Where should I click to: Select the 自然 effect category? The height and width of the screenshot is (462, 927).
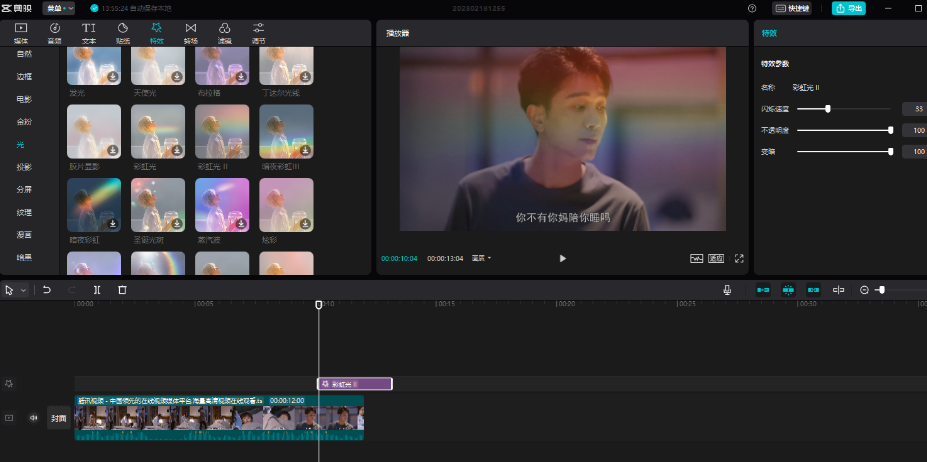pos(24,54)
